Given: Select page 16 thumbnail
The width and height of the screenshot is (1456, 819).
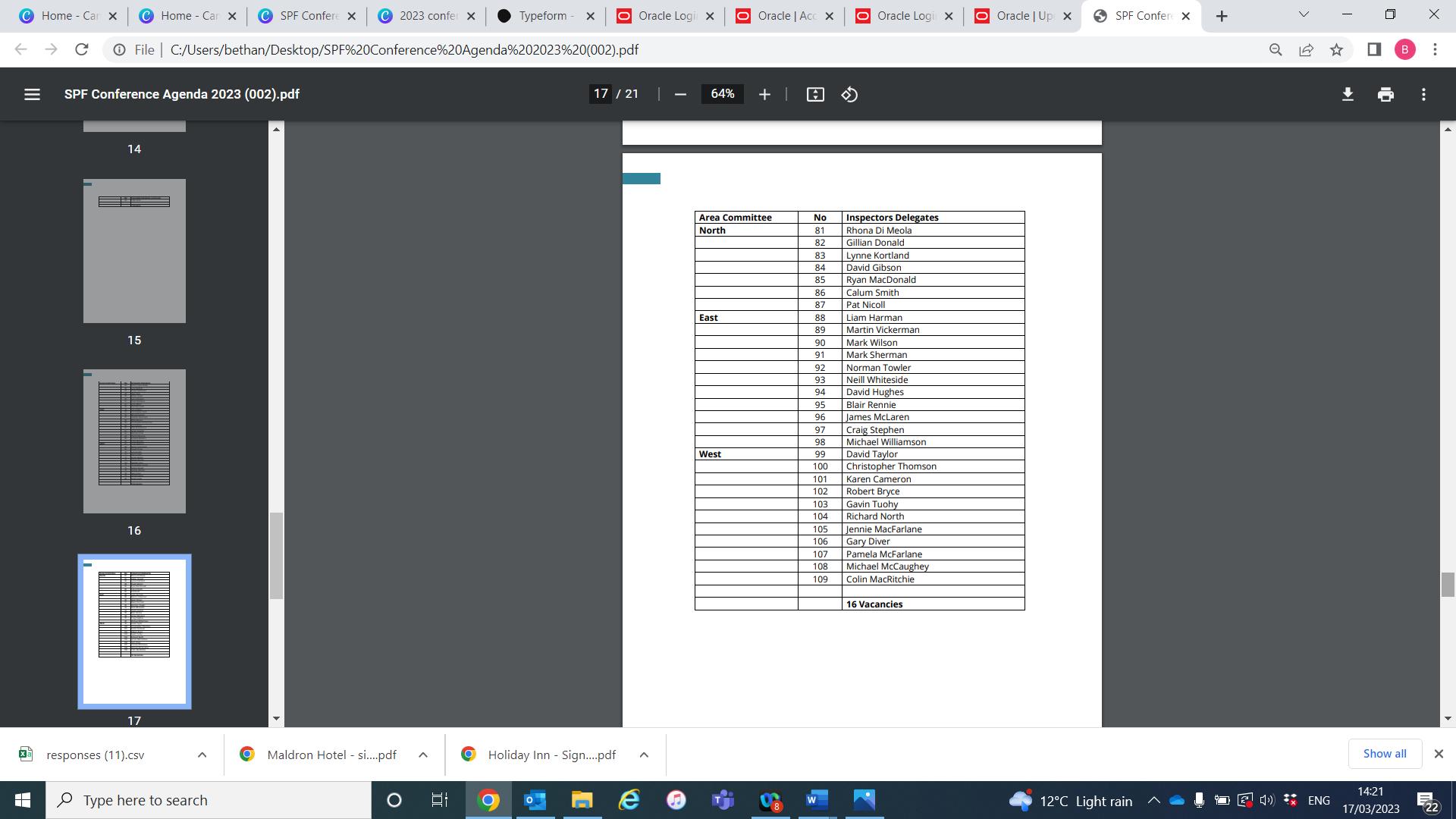Looking at the screenshot, I should 134,441.
